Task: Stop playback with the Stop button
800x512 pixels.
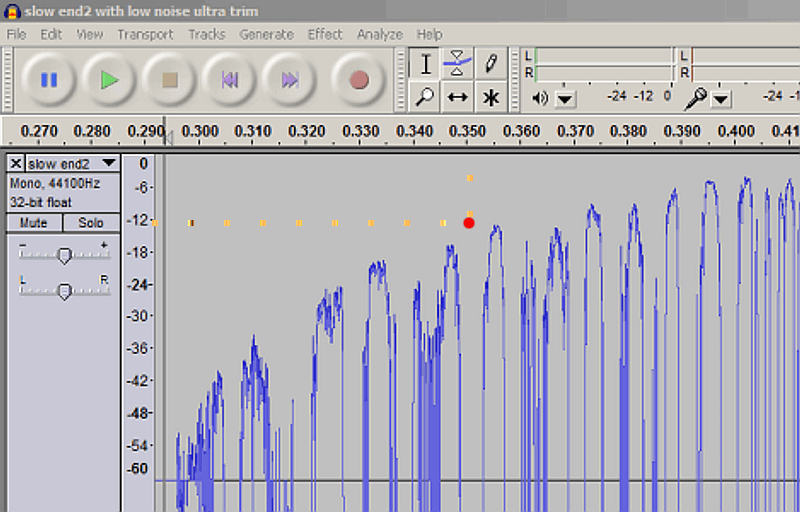Action: point(169,80)
